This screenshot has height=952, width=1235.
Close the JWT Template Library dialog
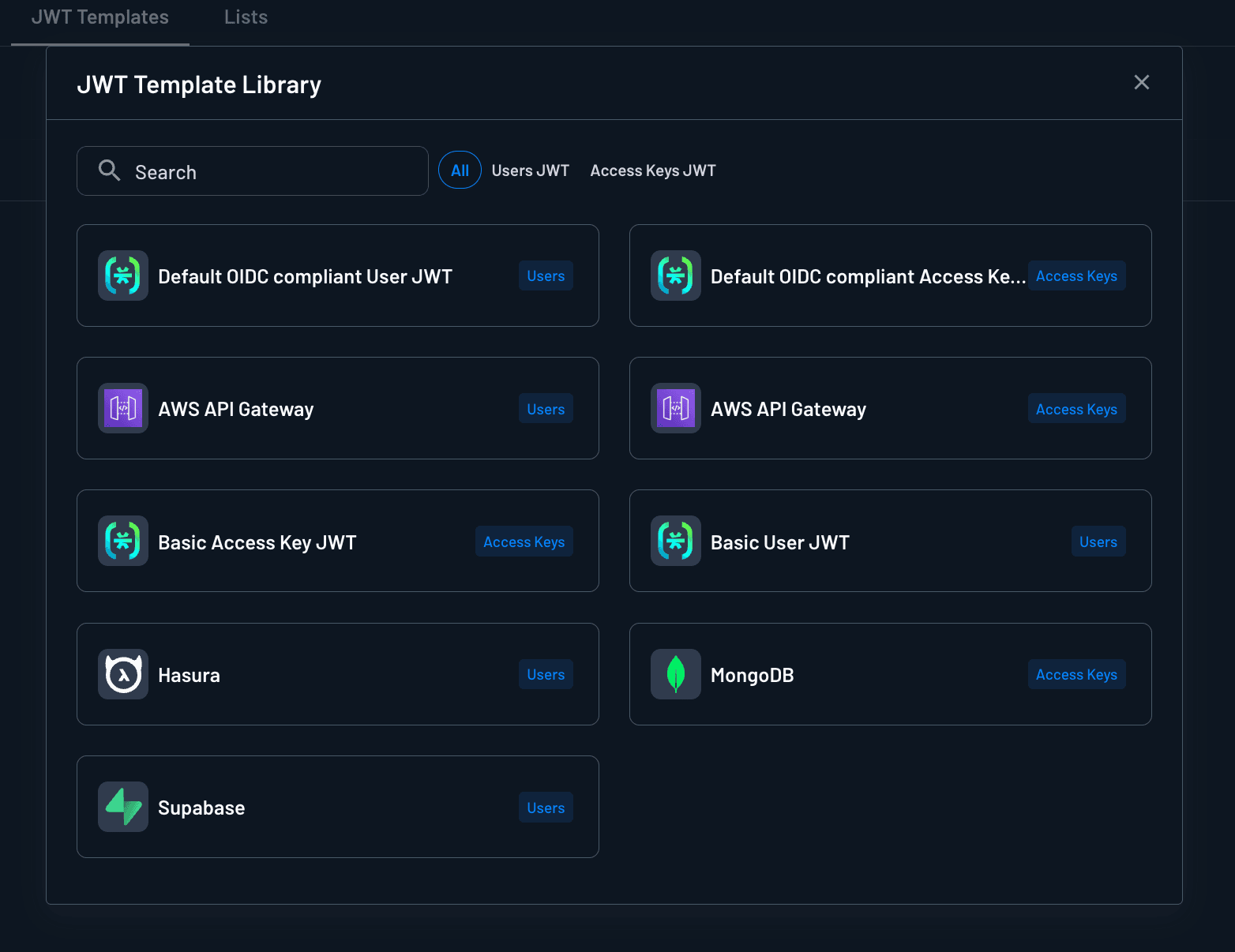[x=1142, y=82]
